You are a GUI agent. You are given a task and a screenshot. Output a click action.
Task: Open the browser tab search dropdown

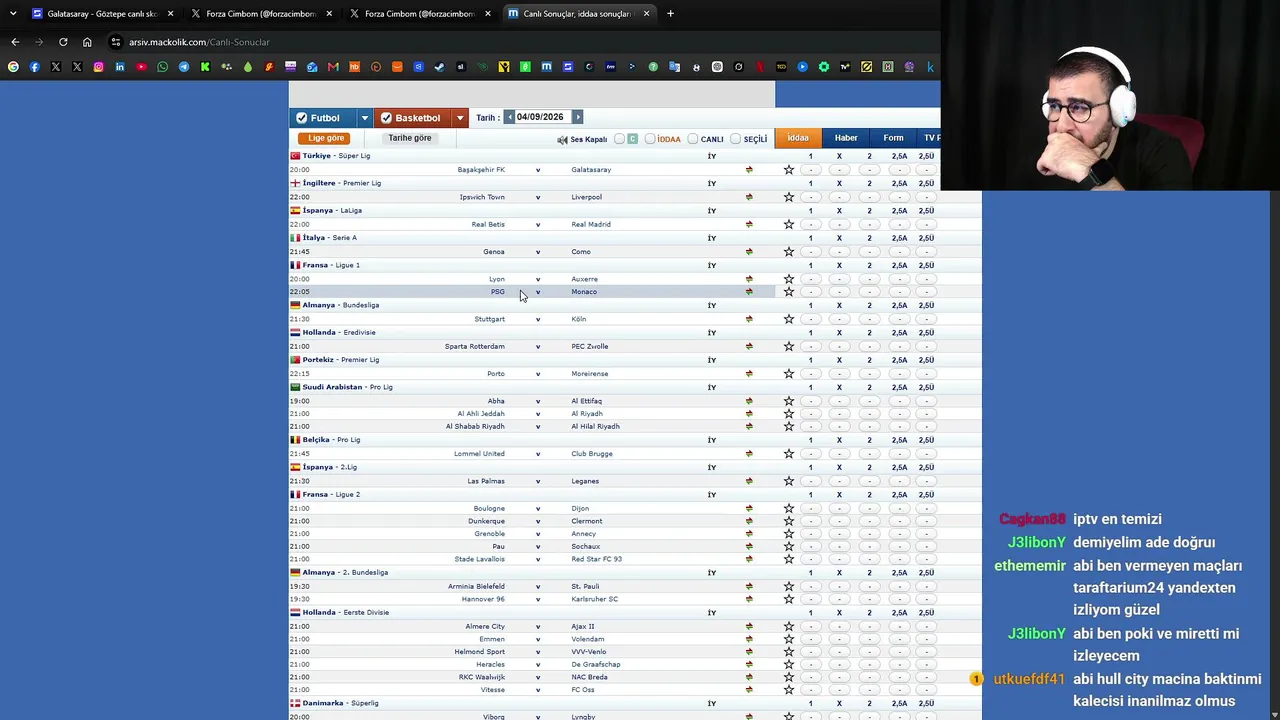click(x=13, y=14)
